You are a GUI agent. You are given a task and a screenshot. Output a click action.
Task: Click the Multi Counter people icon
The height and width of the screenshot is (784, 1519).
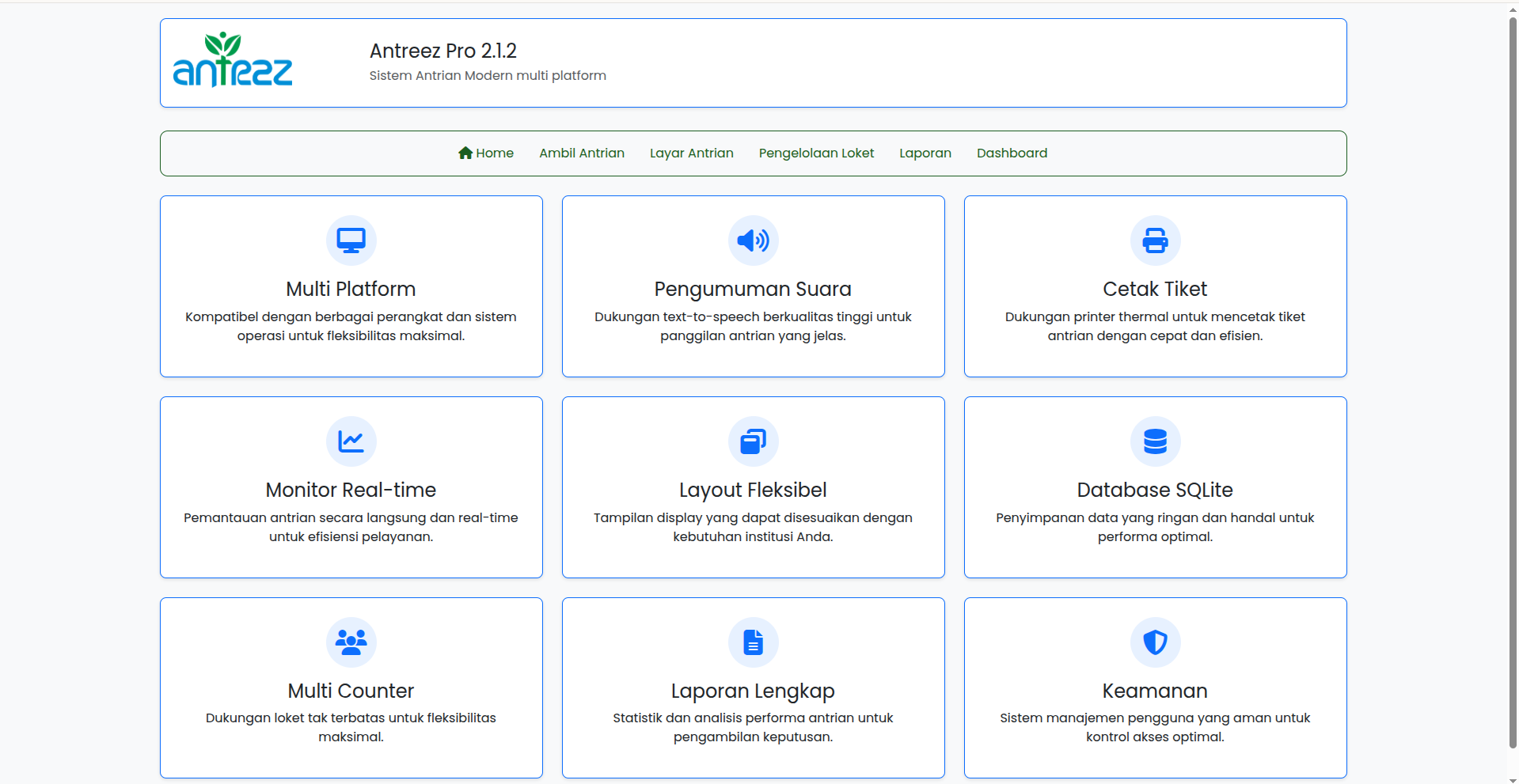pos(351,642)
